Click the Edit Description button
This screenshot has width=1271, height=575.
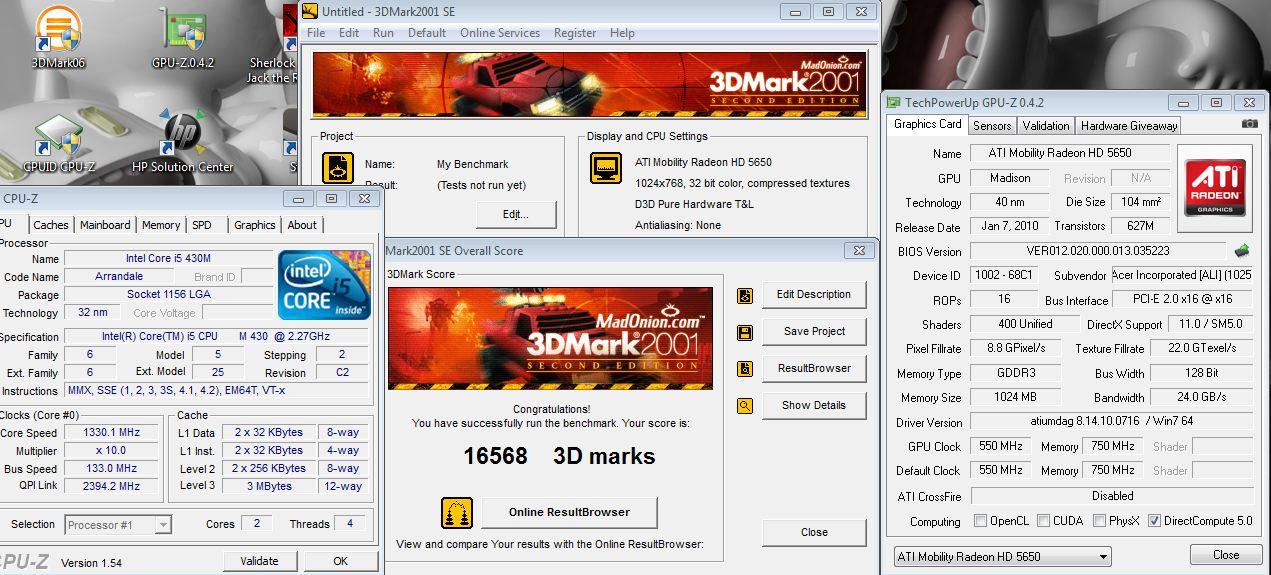814,295
